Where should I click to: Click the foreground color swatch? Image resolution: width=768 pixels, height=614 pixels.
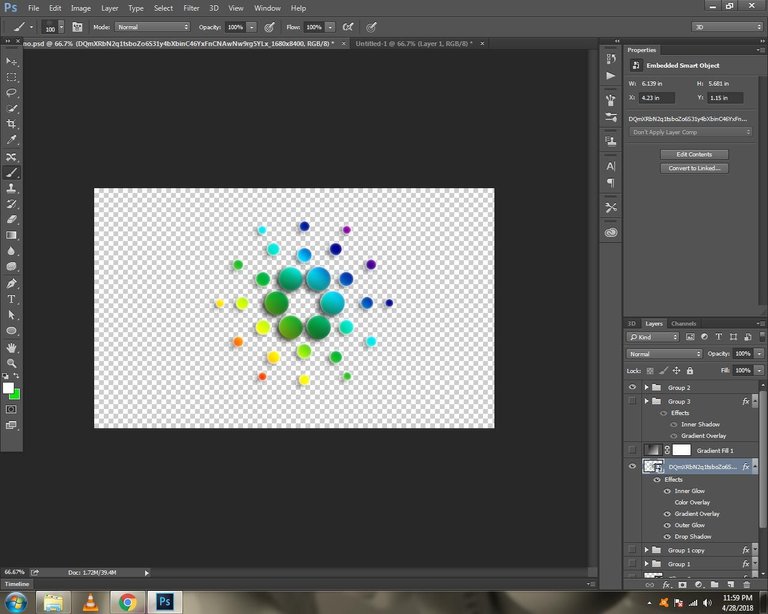pyautogui.click(x=8, y=388)
